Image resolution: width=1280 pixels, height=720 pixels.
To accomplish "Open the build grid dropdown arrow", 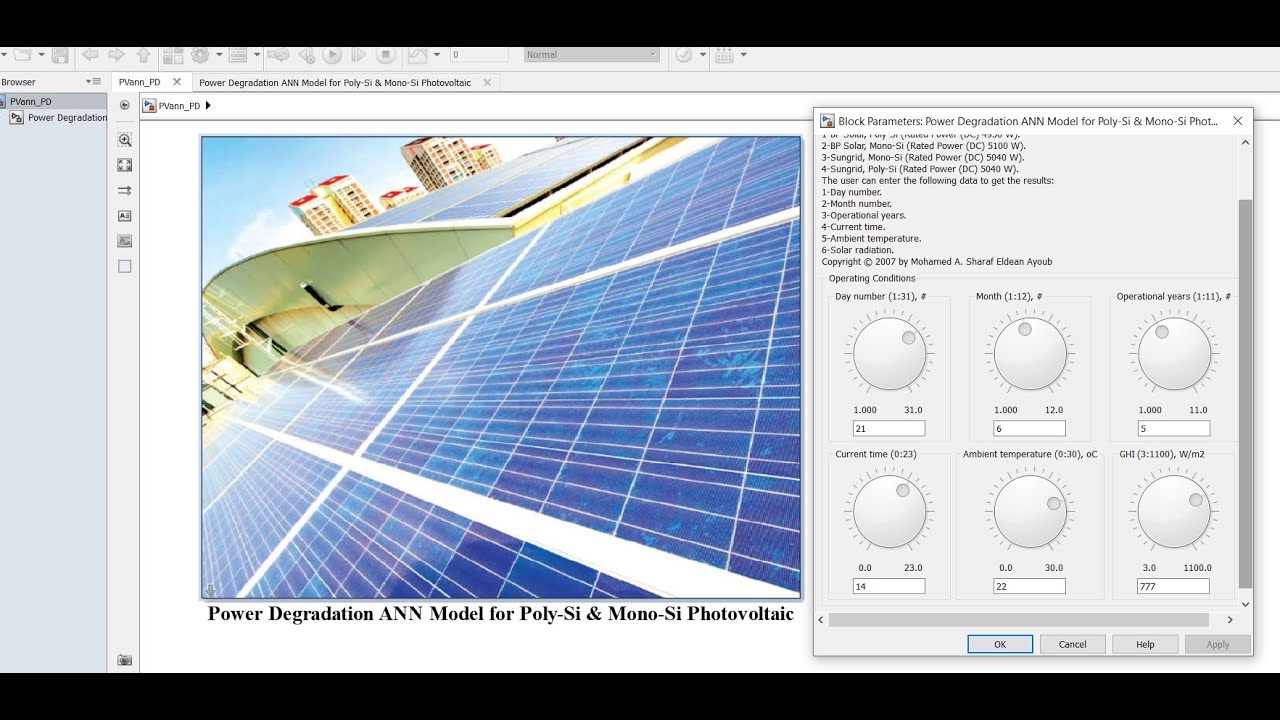I will tap(743, 55).
